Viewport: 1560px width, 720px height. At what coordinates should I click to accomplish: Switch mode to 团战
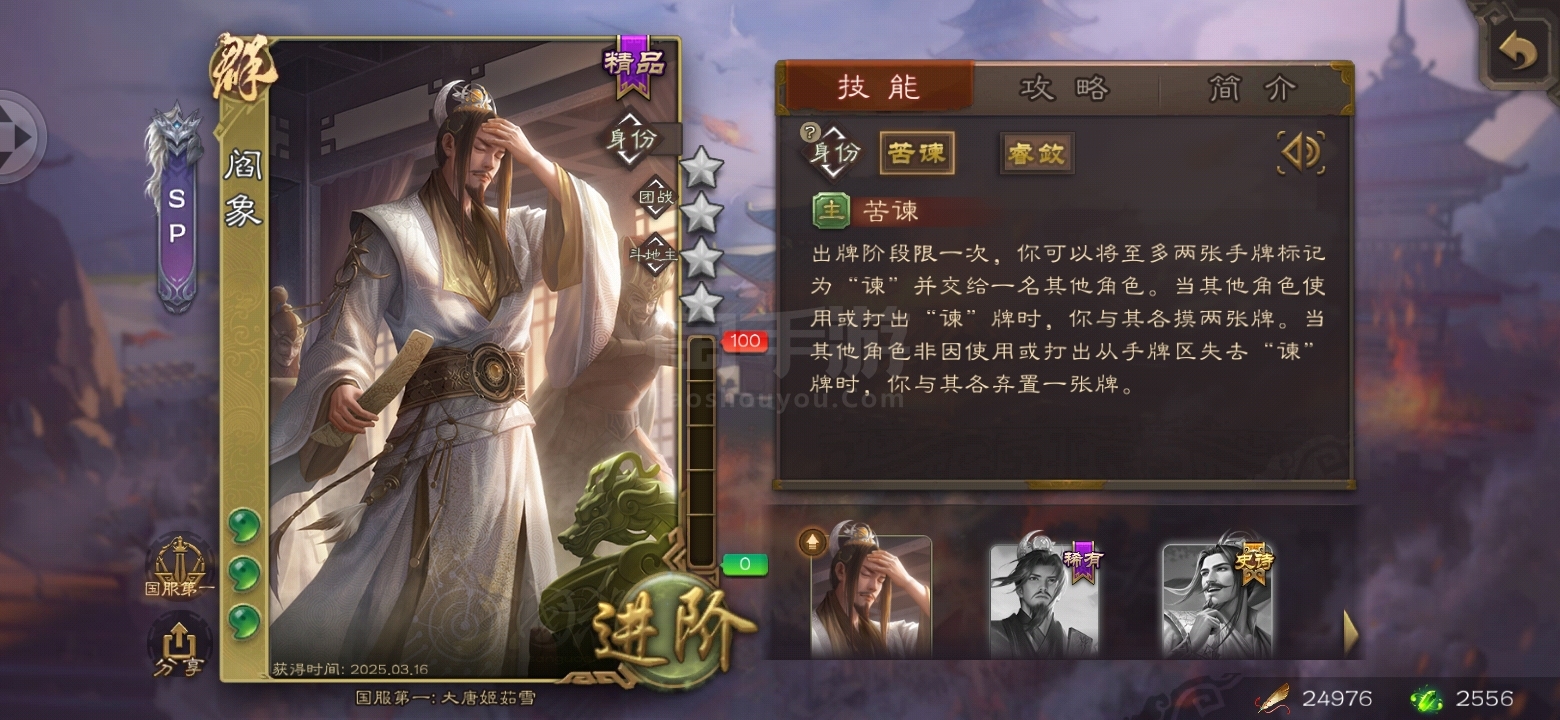pyautogui.click(x=657, y=197)
